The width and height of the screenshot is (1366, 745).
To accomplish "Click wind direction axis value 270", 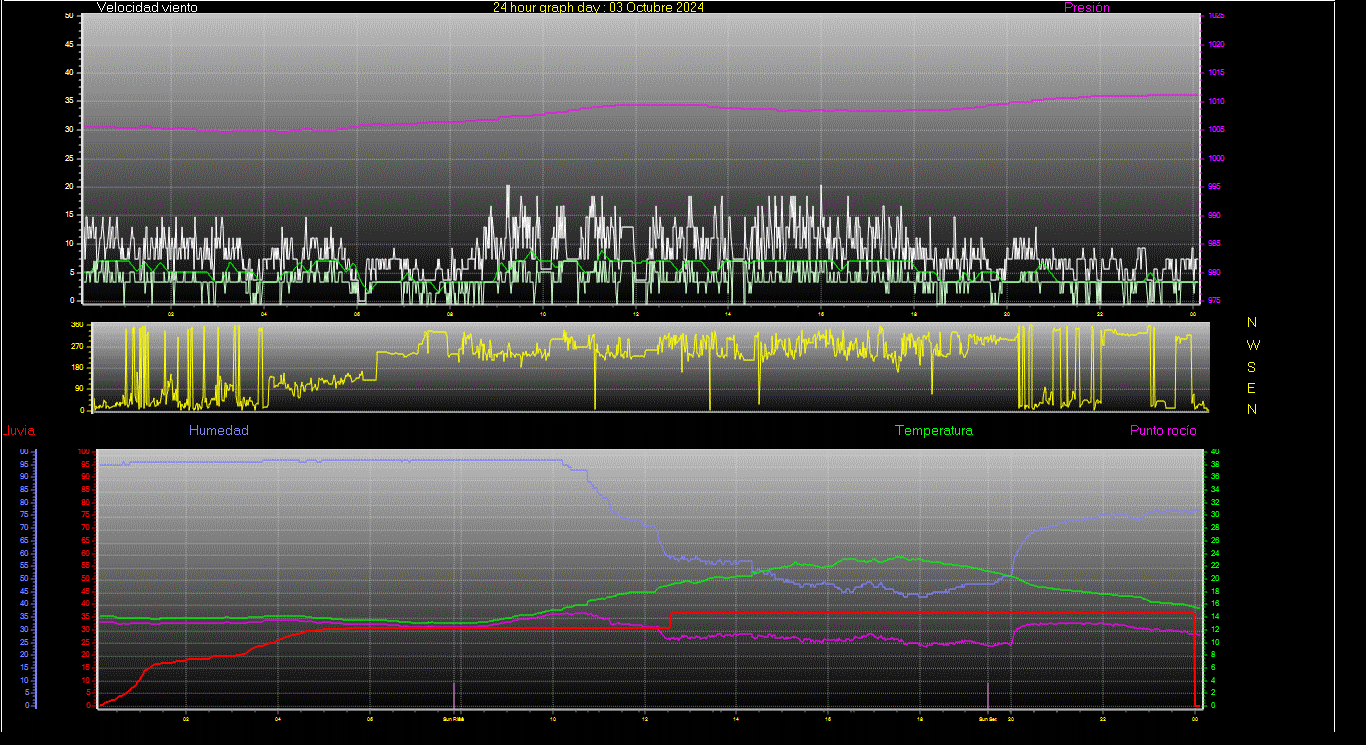I will [78, 346].
